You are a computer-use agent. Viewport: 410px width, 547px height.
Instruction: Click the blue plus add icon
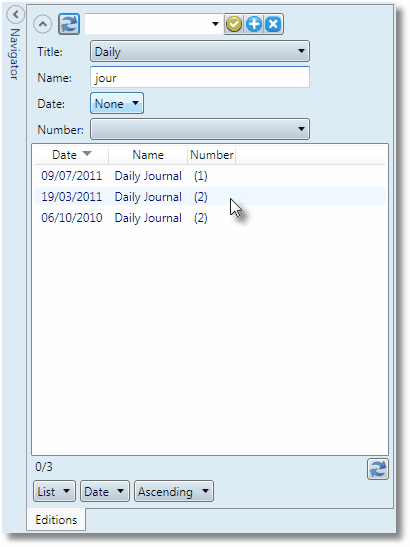point(254,24)
